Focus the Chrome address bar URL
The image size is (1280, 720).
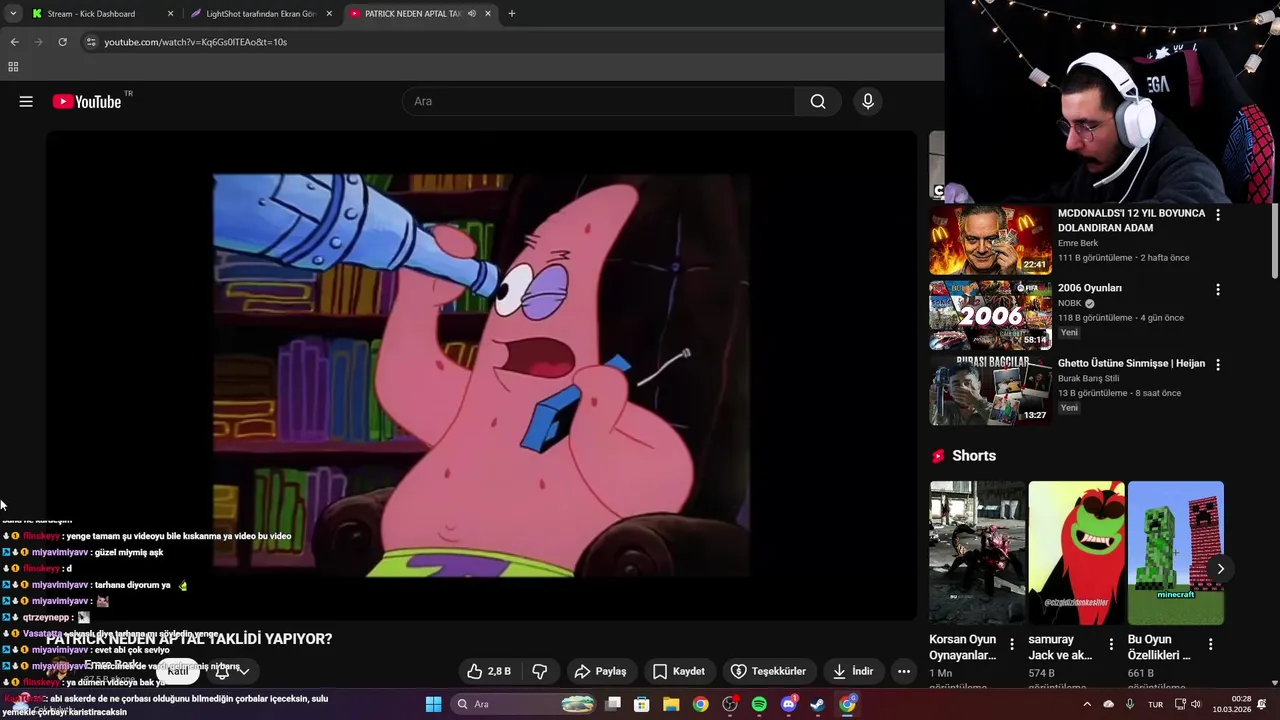click(x=195, y=42)
